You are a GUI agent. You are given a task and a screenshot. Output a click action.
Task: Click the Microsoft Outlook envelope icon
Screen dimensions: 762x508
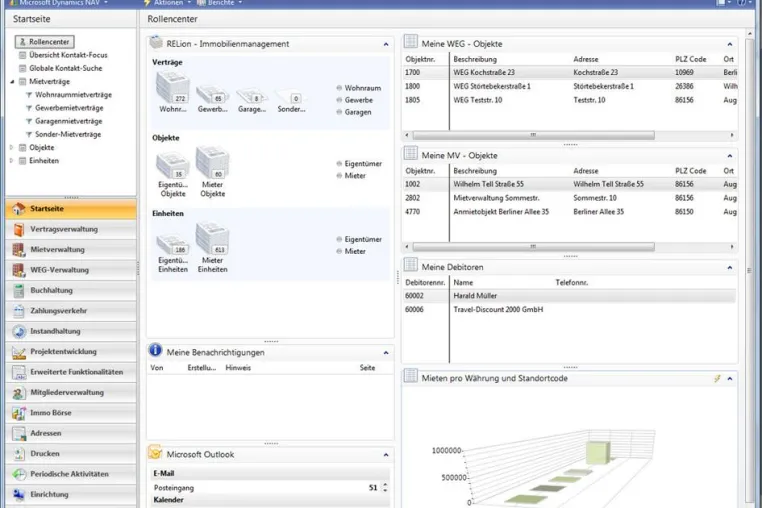tap(155, 453)
